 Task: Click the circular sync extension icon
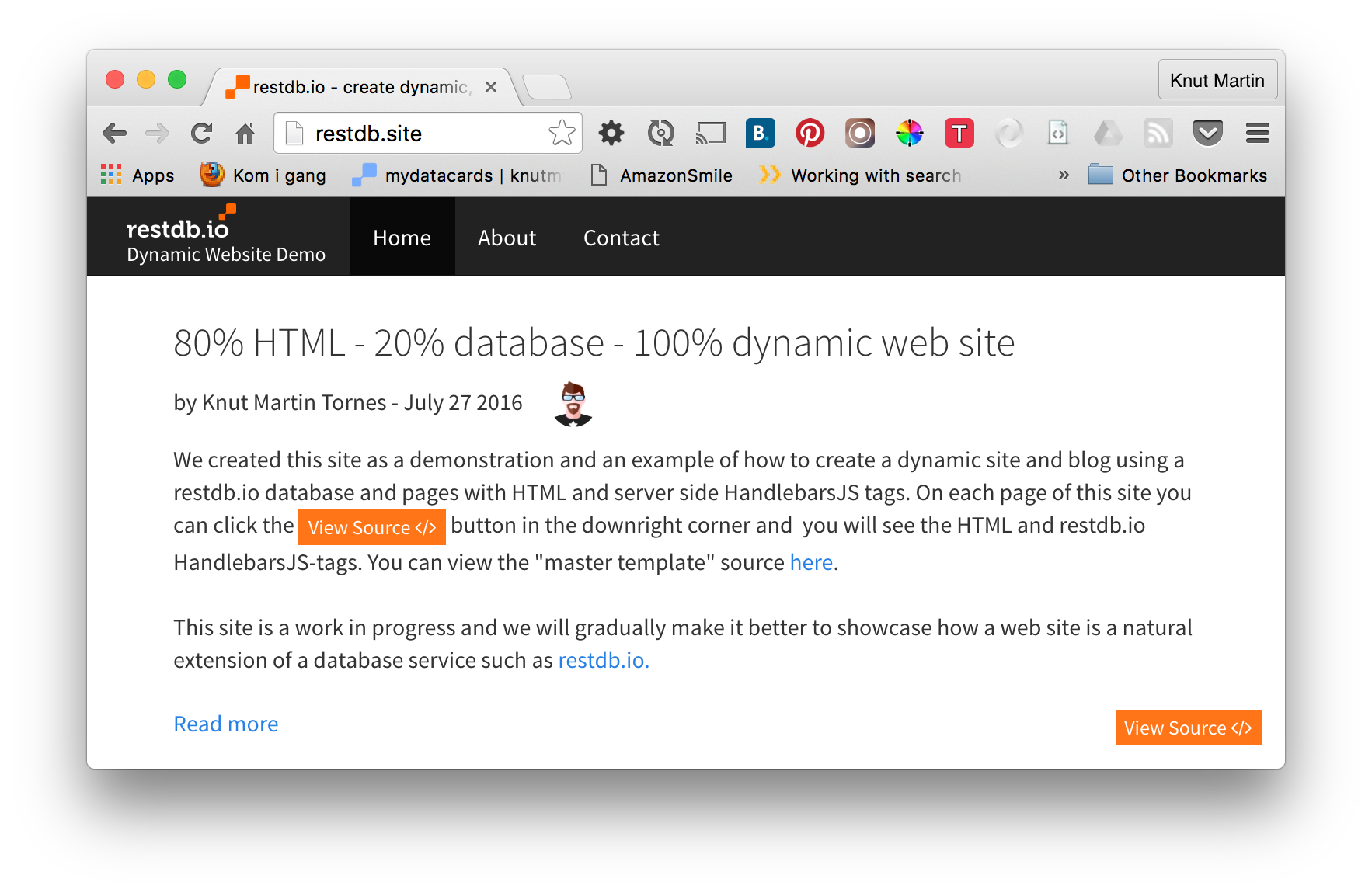coord(661,134)
